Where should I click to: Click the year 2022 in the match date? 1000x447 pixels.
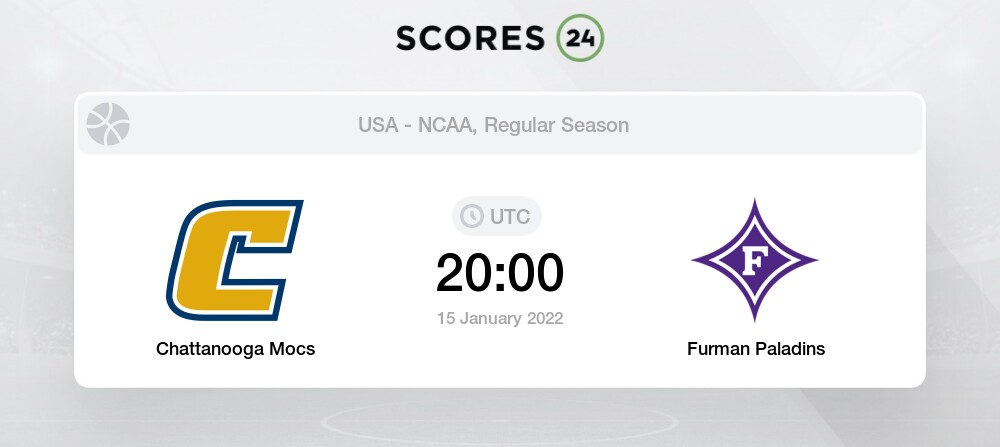(543, 319)
